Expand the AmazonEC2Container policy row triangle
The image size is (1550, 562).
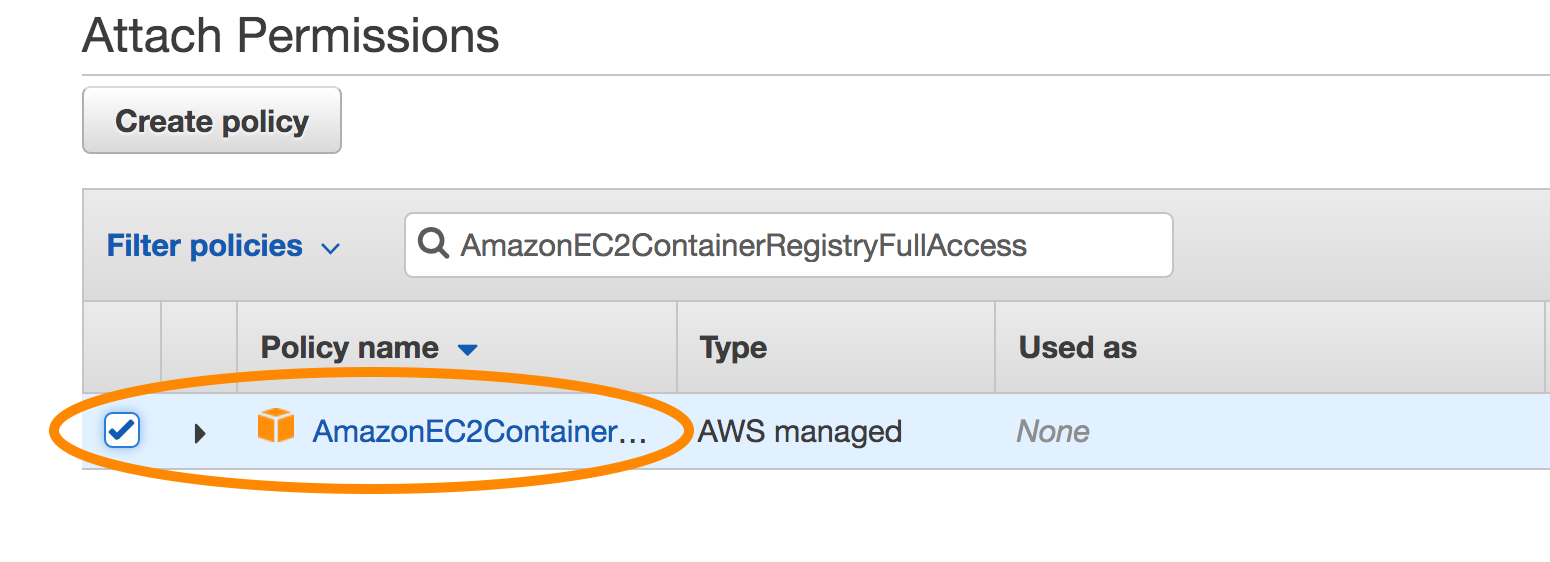pos(199,433)
